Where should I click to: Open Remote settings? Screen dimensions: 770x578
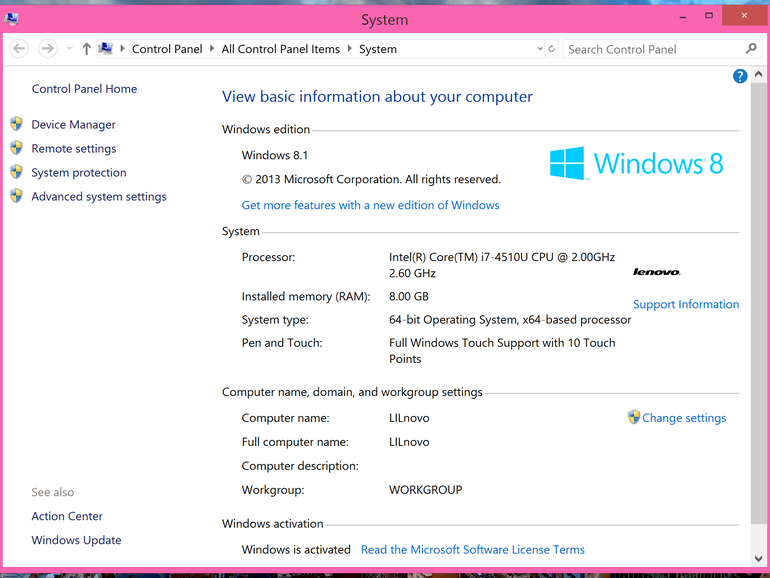coord(74,149)
